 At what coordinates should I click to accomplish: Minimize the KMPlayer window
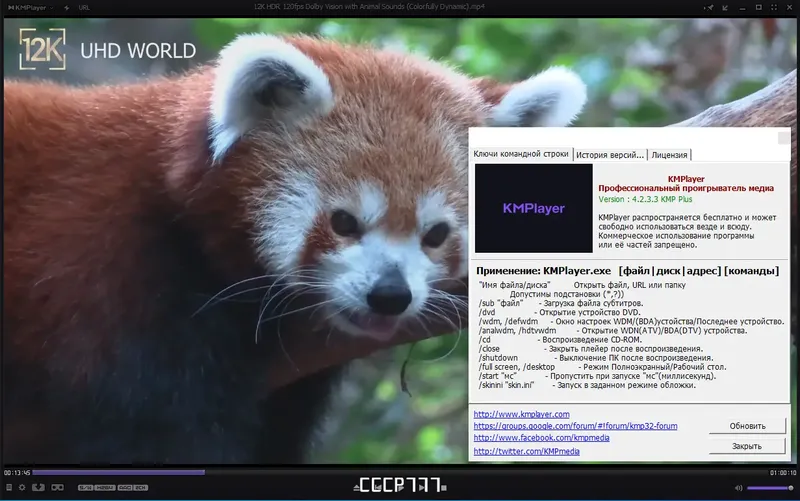point(742,8)
